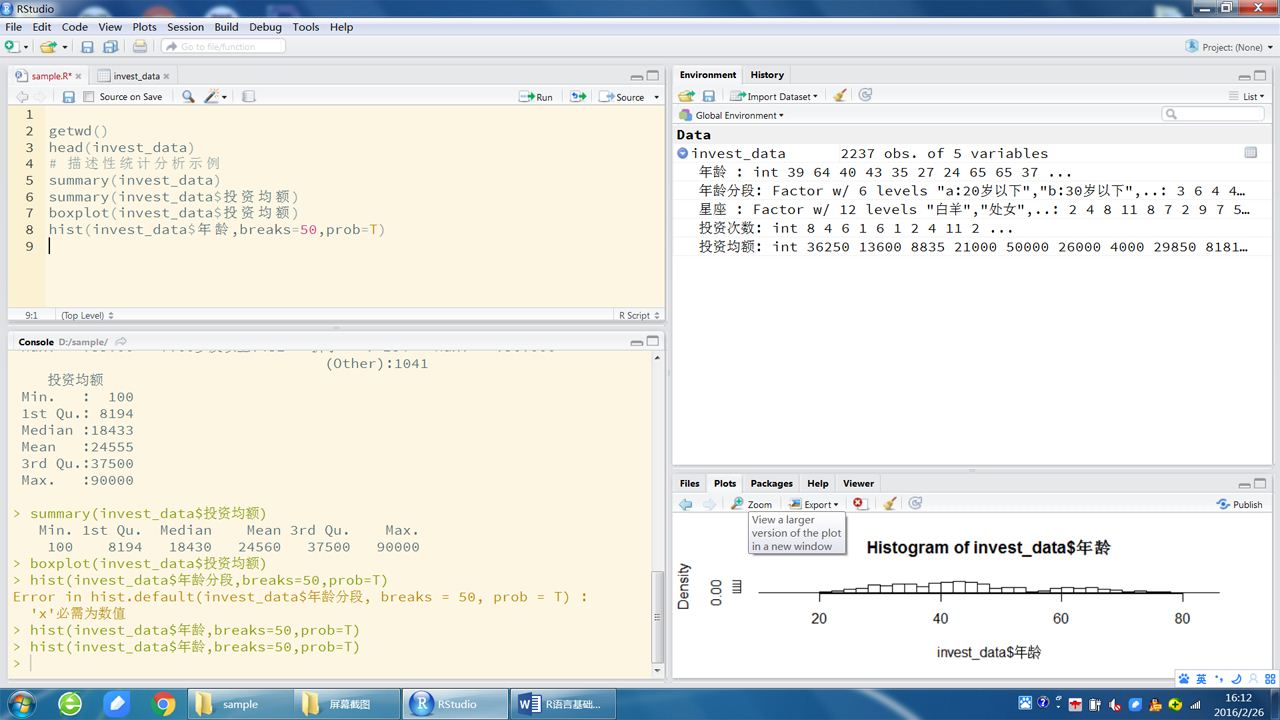
Task: Open the New File dropdown arrow
Action: [x=25, y=47]
